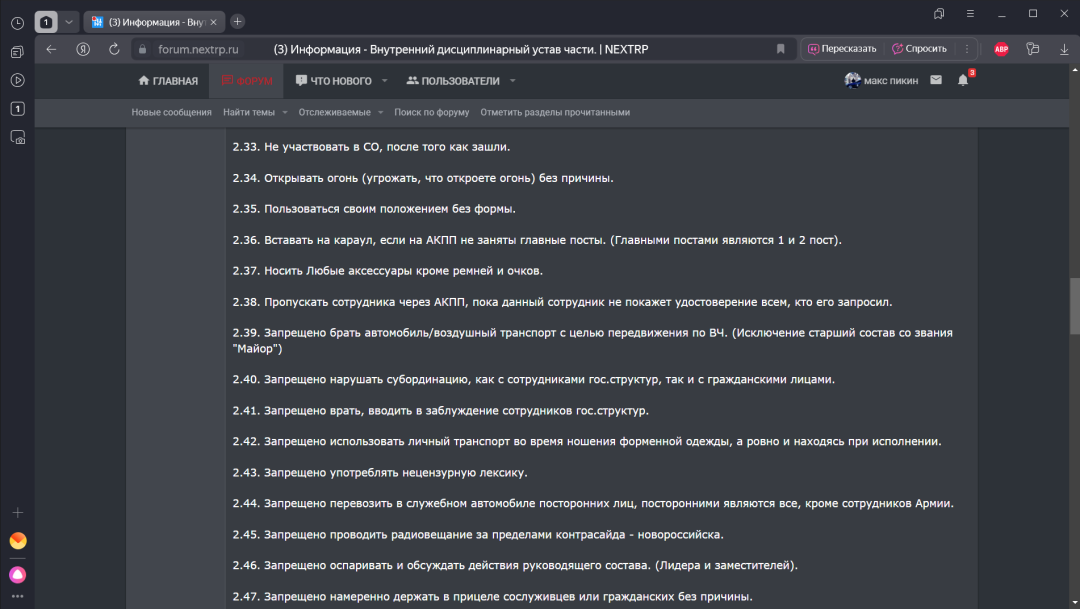Click the AdBlock Plus extension icon
1080x609 pixels.
tap(1001, 49)
